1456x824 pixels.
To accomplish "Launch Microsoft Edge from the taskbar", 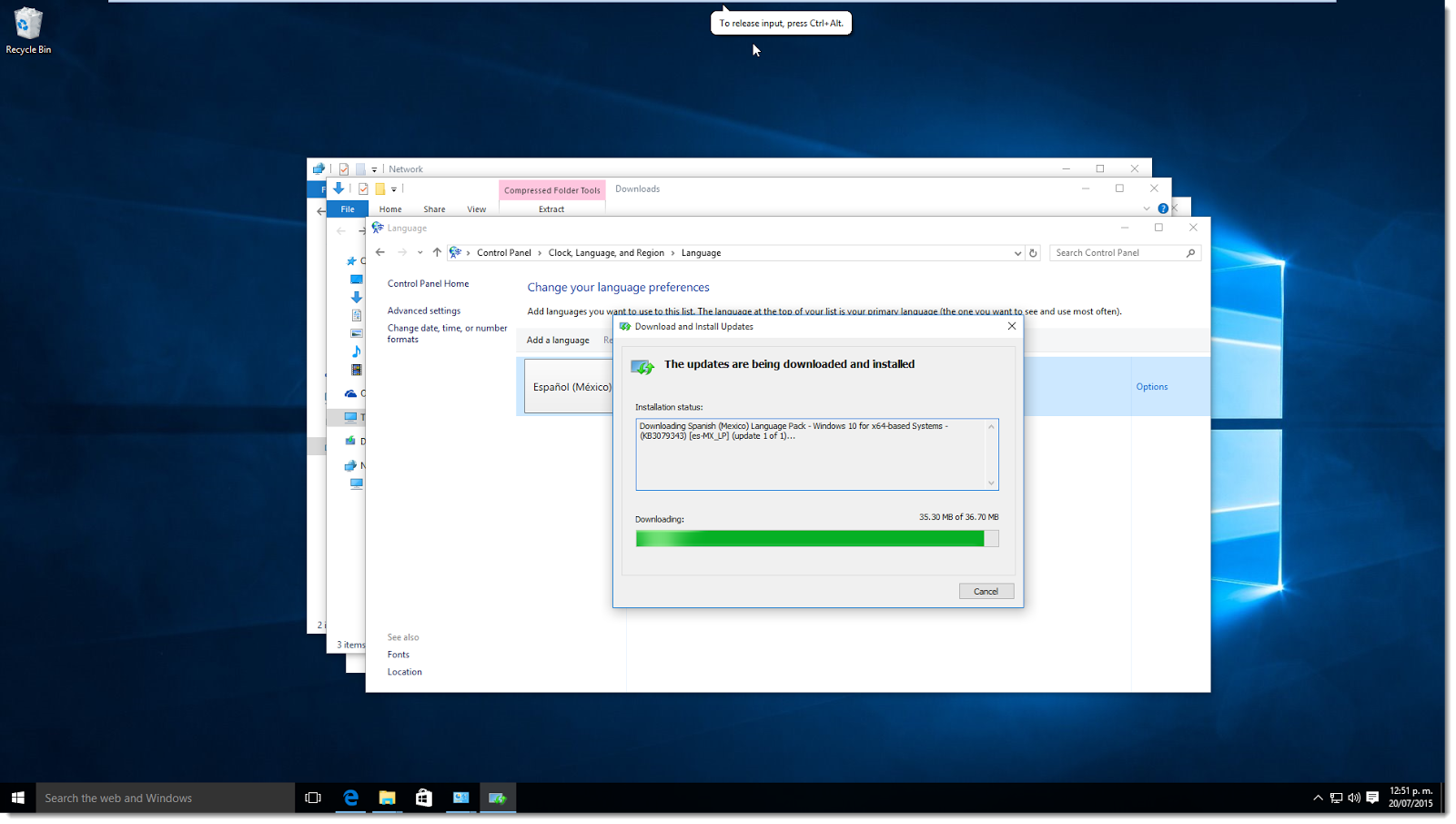I will 350,798.
